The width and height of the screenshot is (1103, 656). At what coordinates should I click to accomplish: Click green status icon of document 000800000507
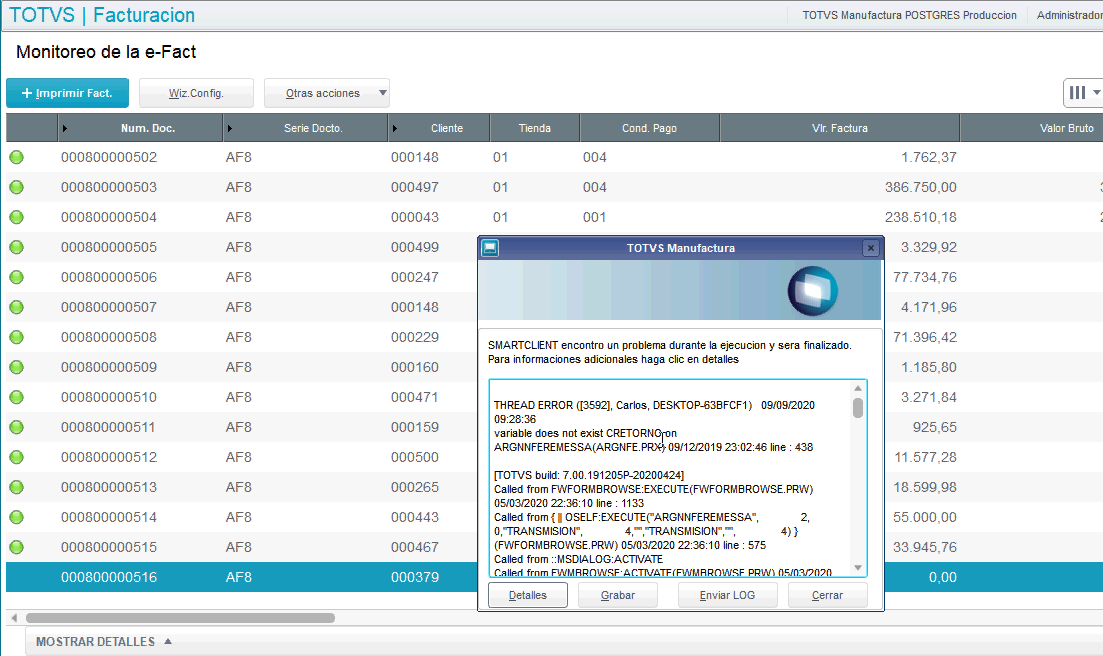pos(16,307)
